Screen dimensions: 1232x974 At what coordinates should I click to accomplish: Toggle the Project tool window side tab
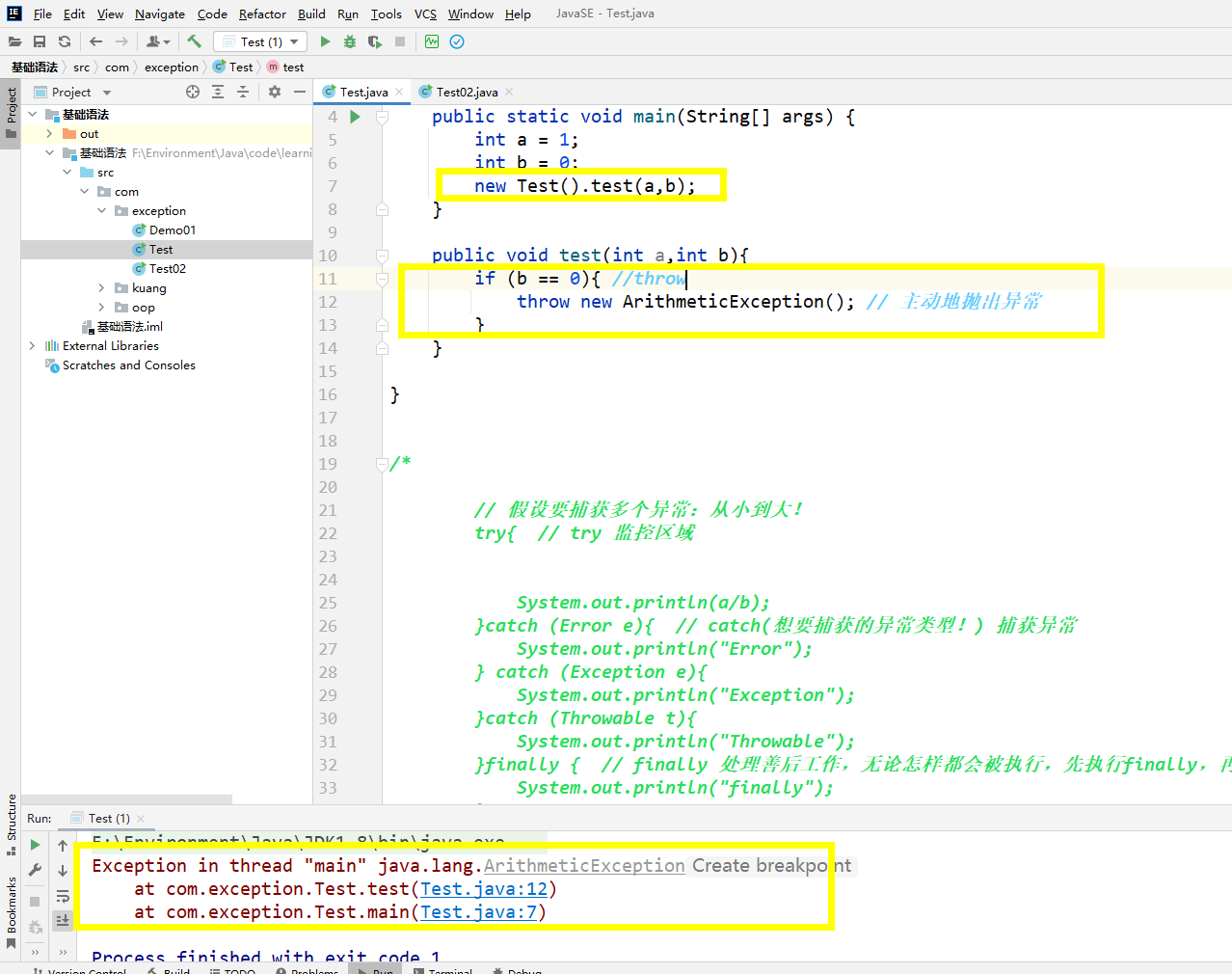(12, 113)
